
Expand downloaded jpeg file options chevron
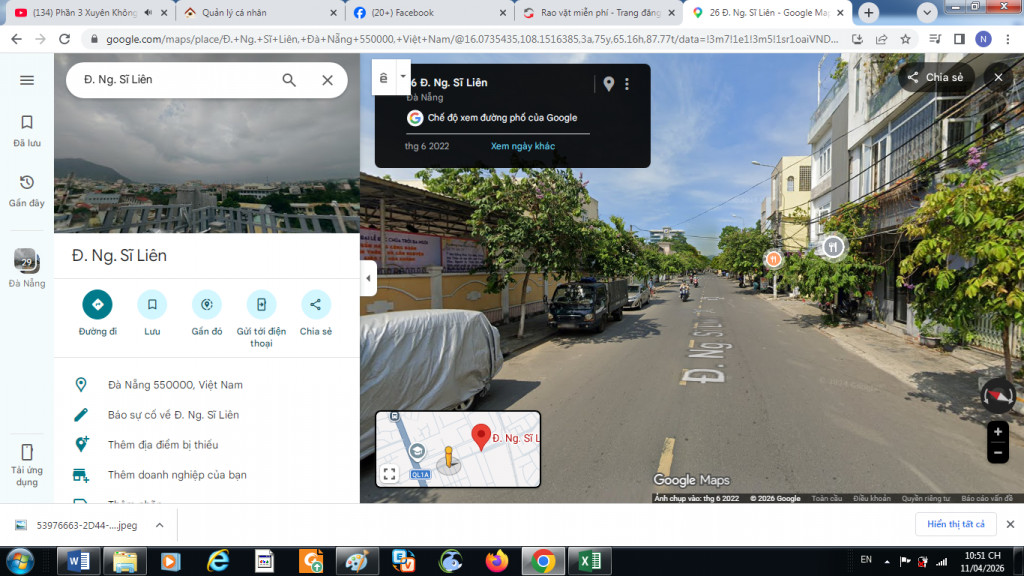(x=159, y=524)
